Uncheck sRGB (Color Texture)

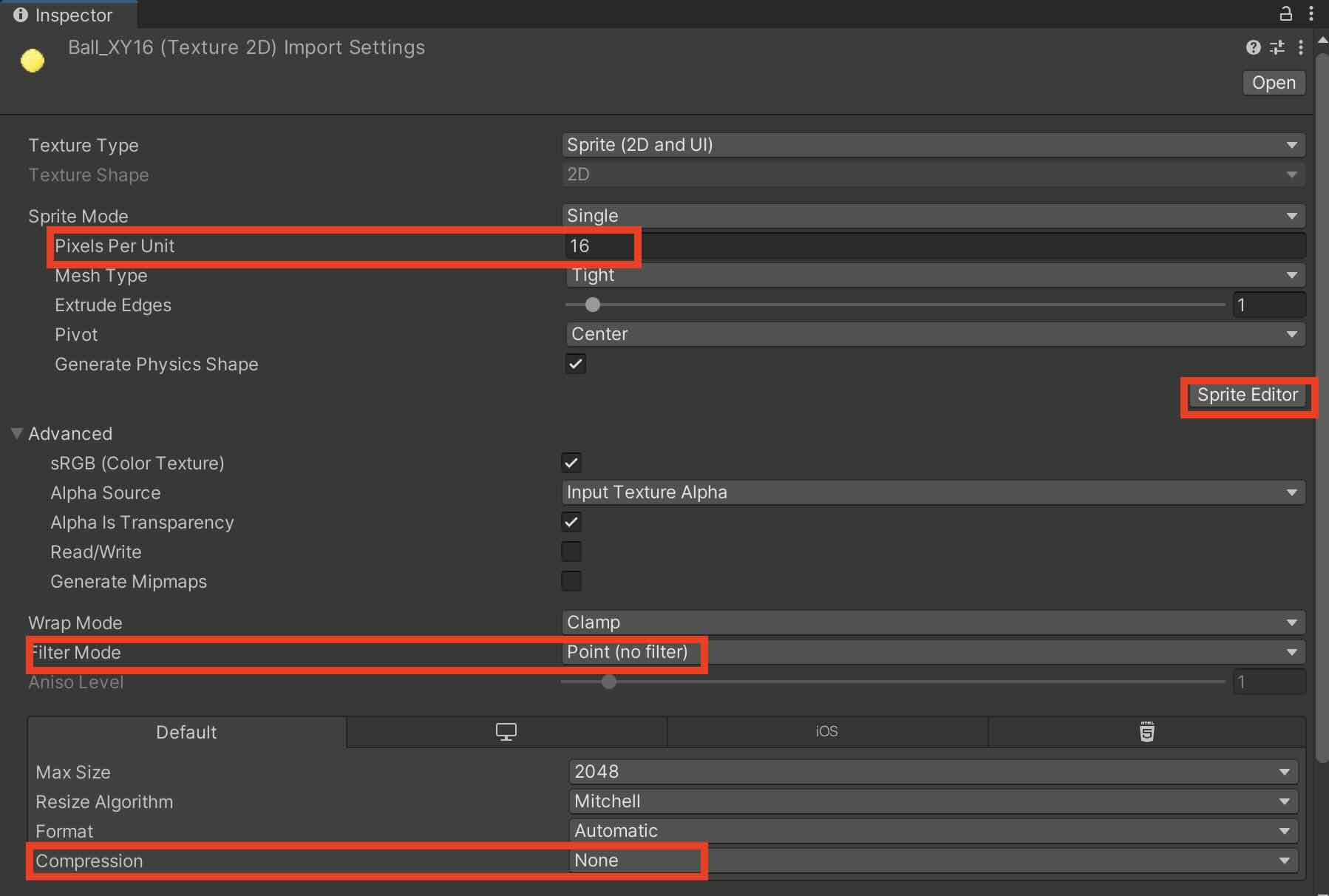(571, 463)
